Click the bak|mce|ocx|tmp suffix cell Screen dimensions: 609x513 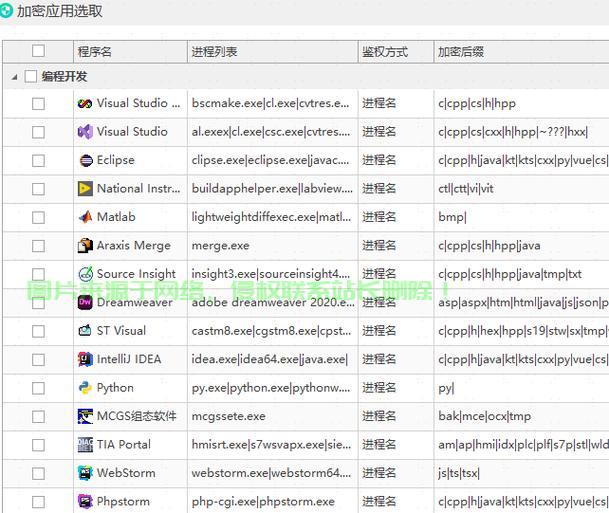tap(521, 416)
